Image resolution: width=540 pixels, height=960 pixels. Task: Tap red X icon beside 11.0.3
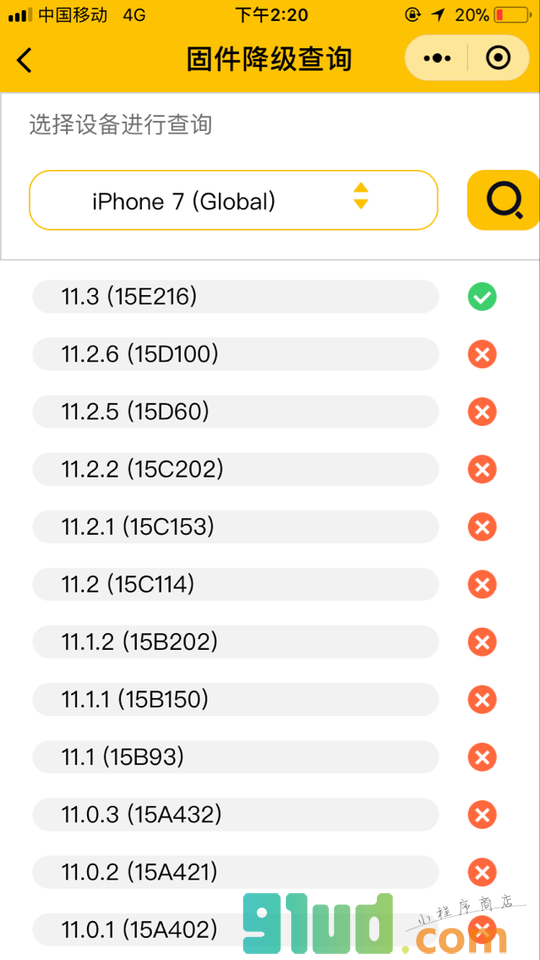[x=482, y=815]
